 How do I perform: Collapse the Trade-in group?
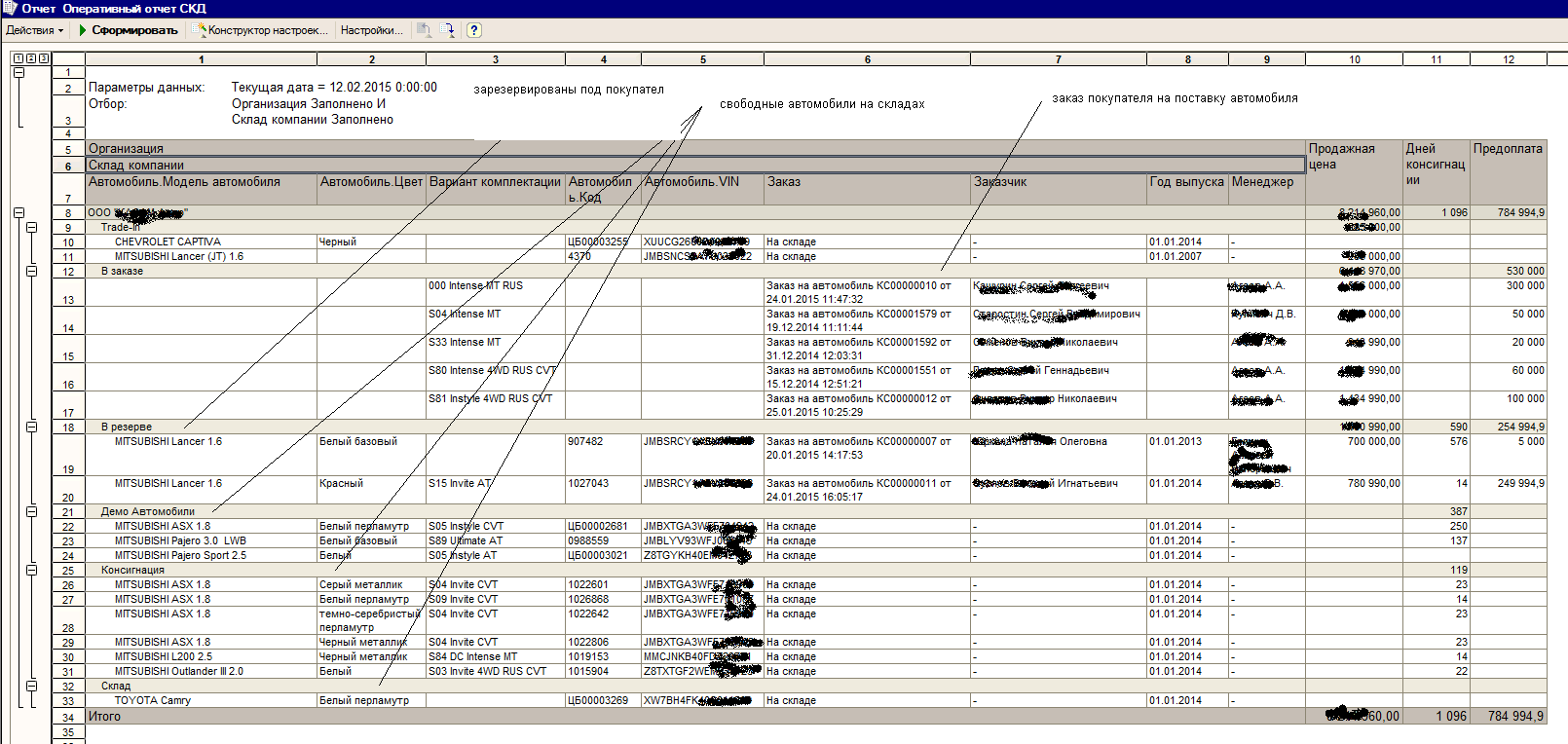[x=31, y=227]
